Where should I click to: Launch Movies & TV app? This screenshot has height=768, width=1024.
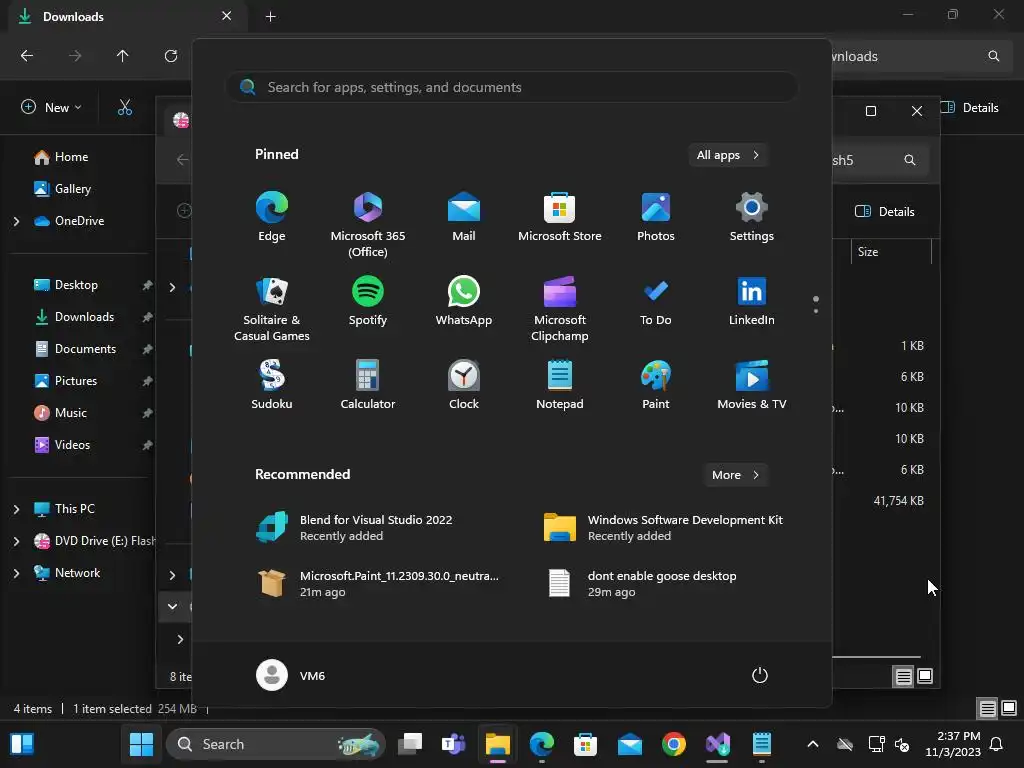(752, 385)
